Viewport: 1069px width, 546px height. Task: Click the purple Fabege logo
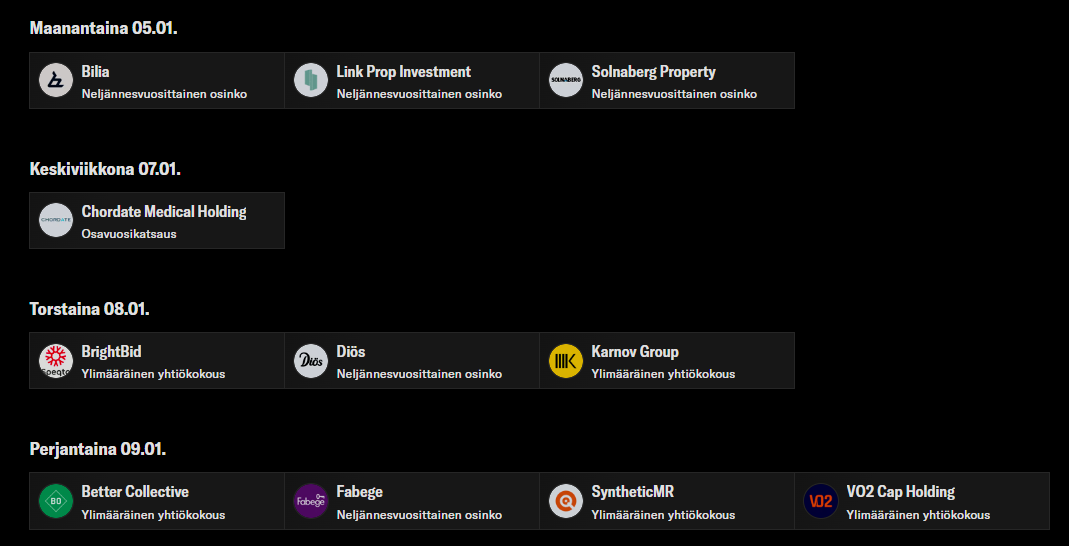[311, 501]
